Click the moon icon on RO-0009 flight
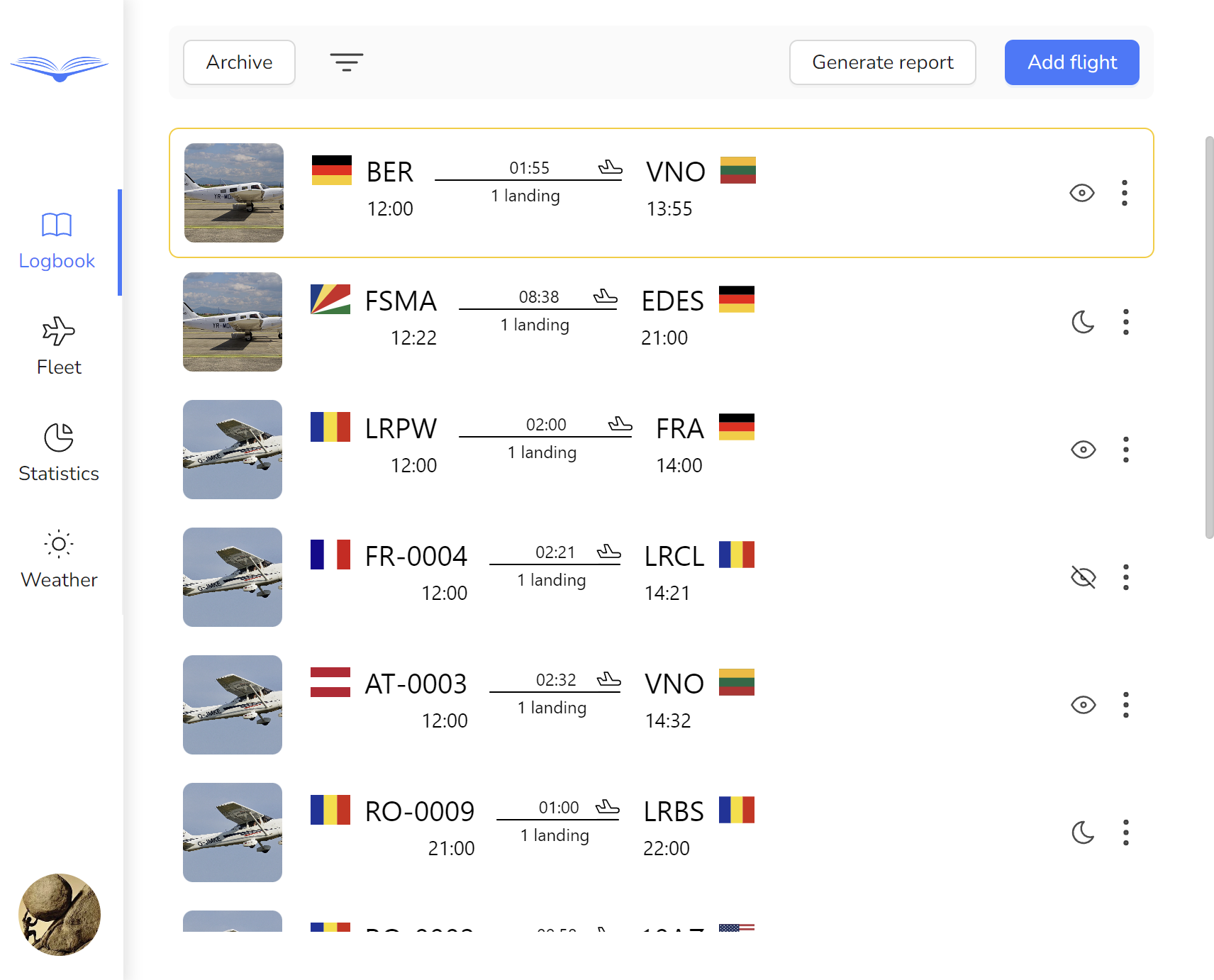Screen dimensions: 1214x980 pyautogui.click(x=1083, y=833)
